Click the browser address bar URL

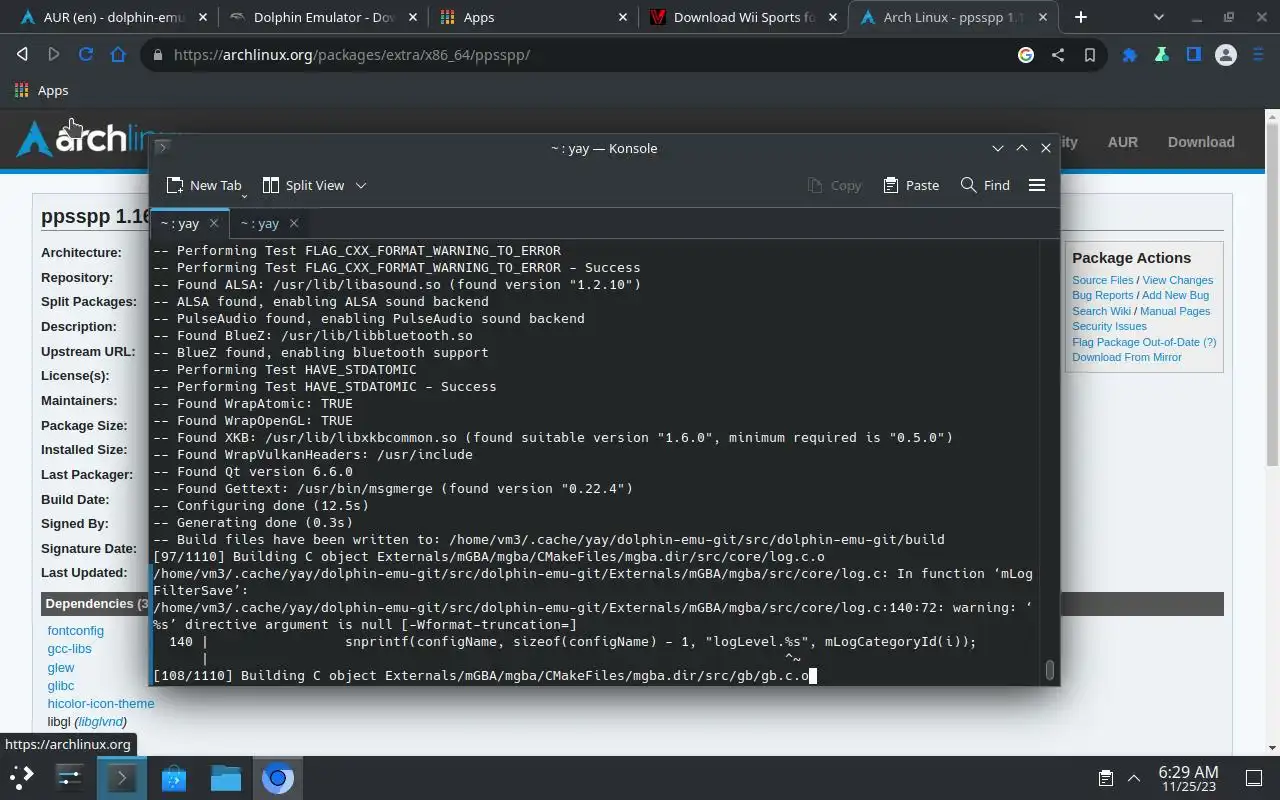[352, 55]
